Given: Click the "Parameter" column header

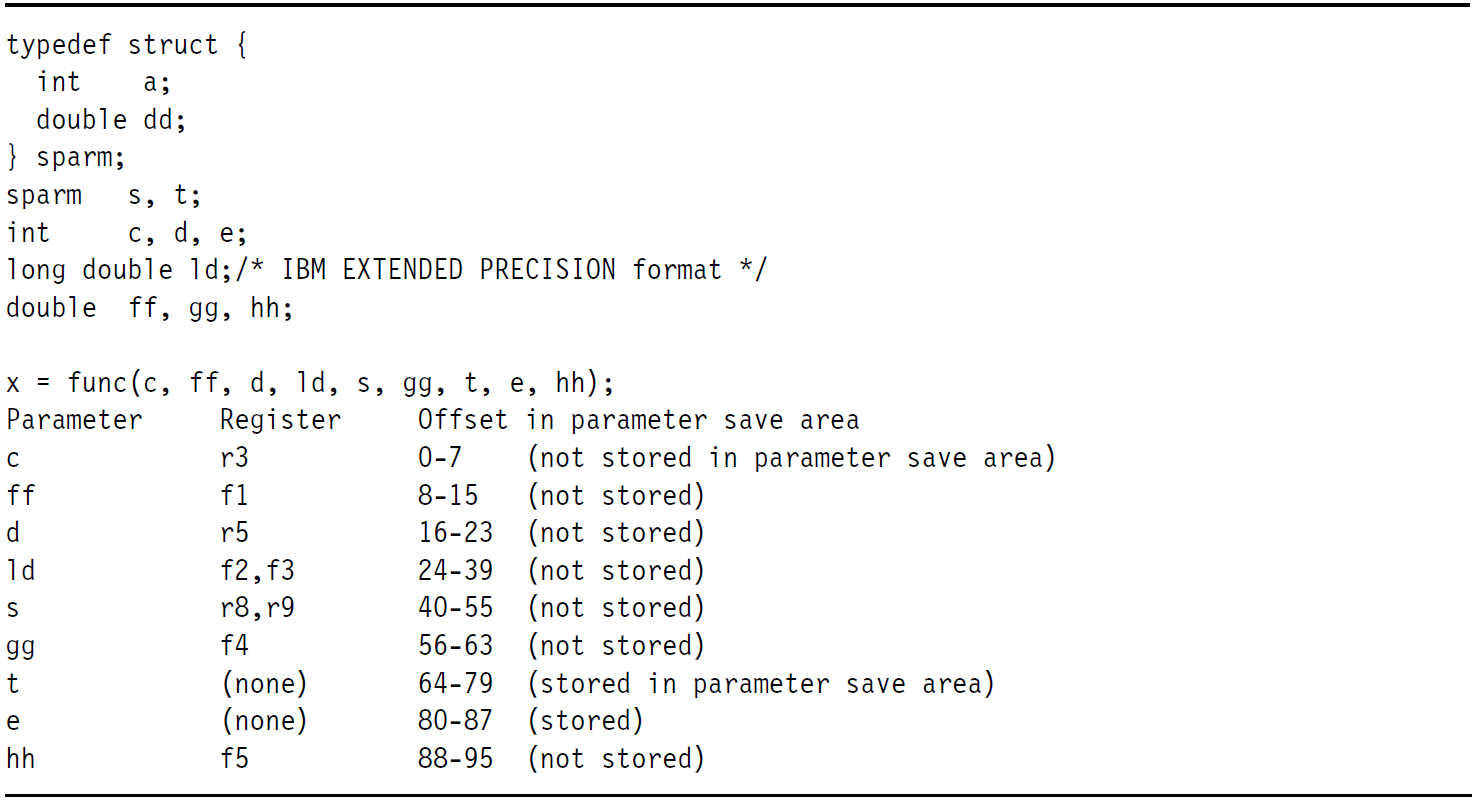Looking at the screenshot, I should (74, 420).
